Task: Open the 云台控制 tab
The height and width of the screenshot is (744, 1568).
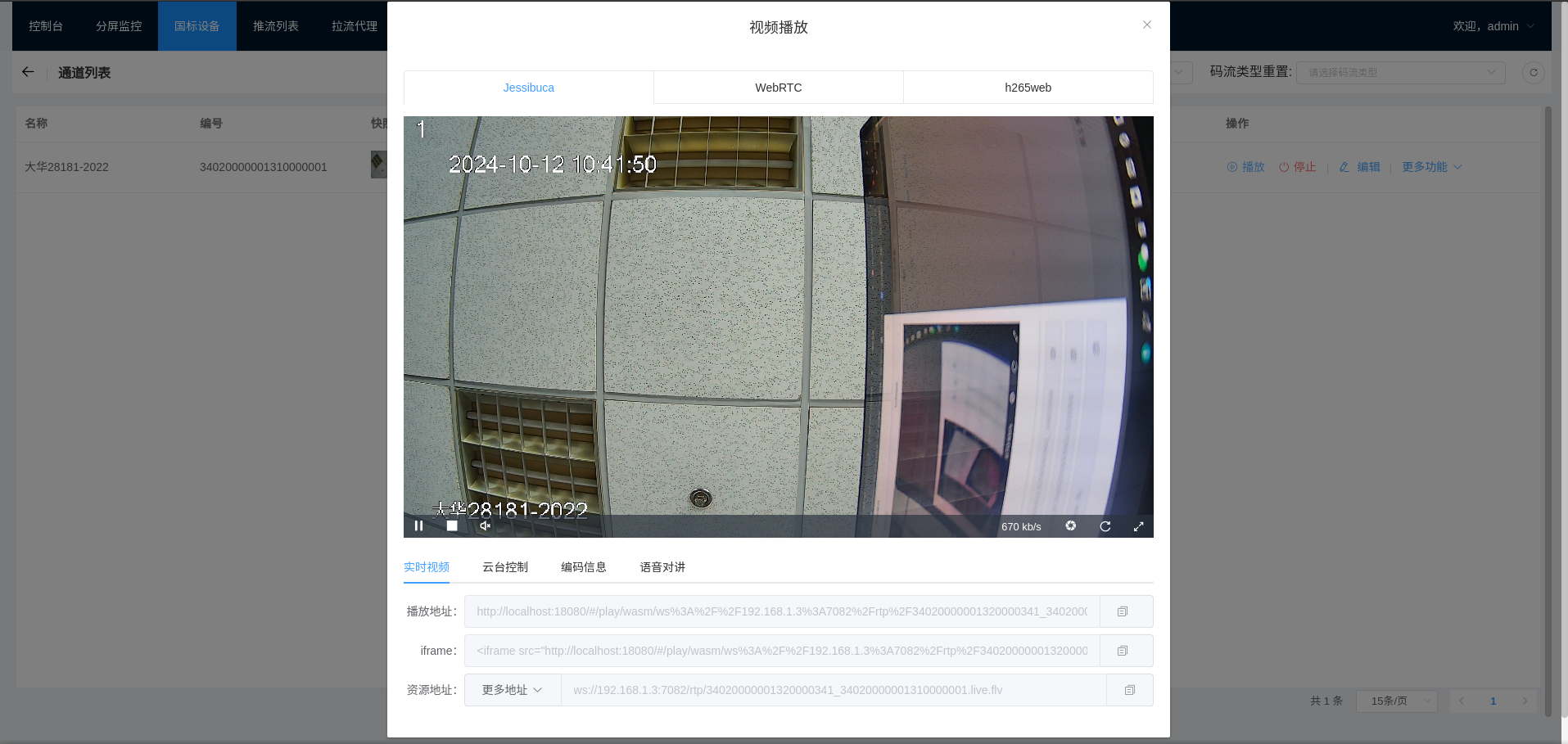Action: [x=504, y=567]
